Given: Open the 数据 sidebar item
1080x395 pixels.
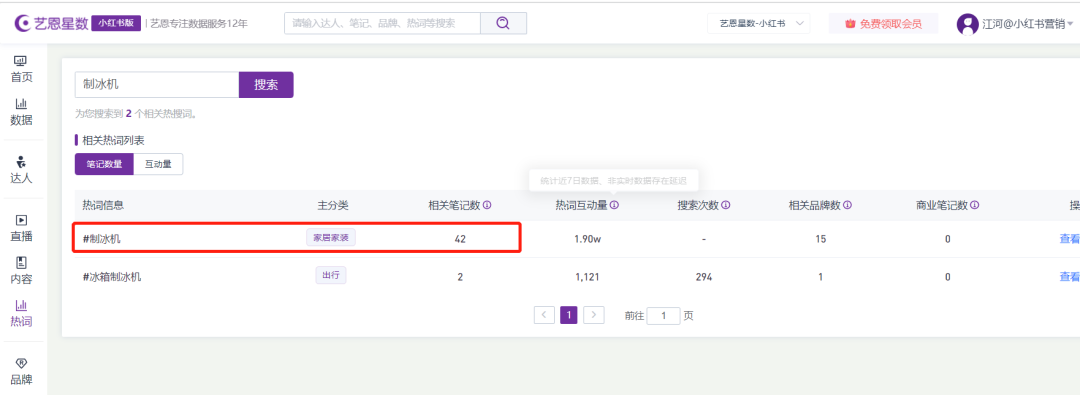Looking at the screenshot, I should (x=21, y=112).
